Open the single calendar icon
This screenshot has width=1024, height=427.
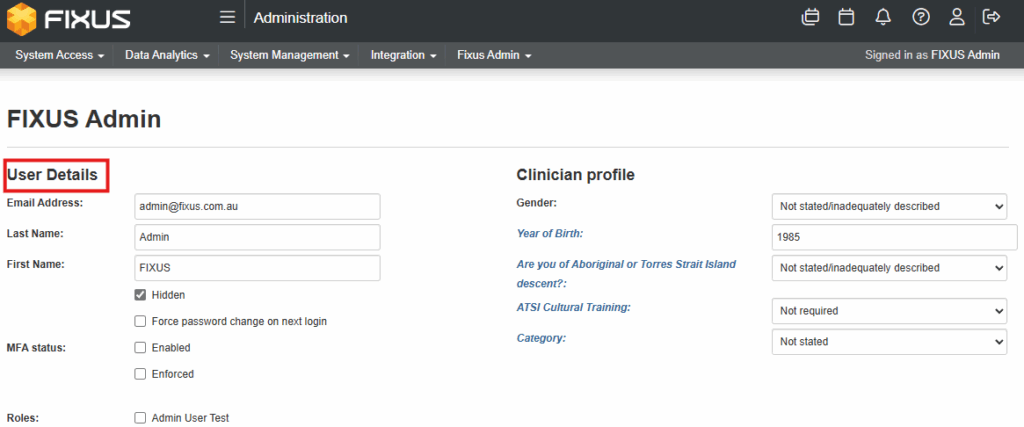click(x=846, y=18)
